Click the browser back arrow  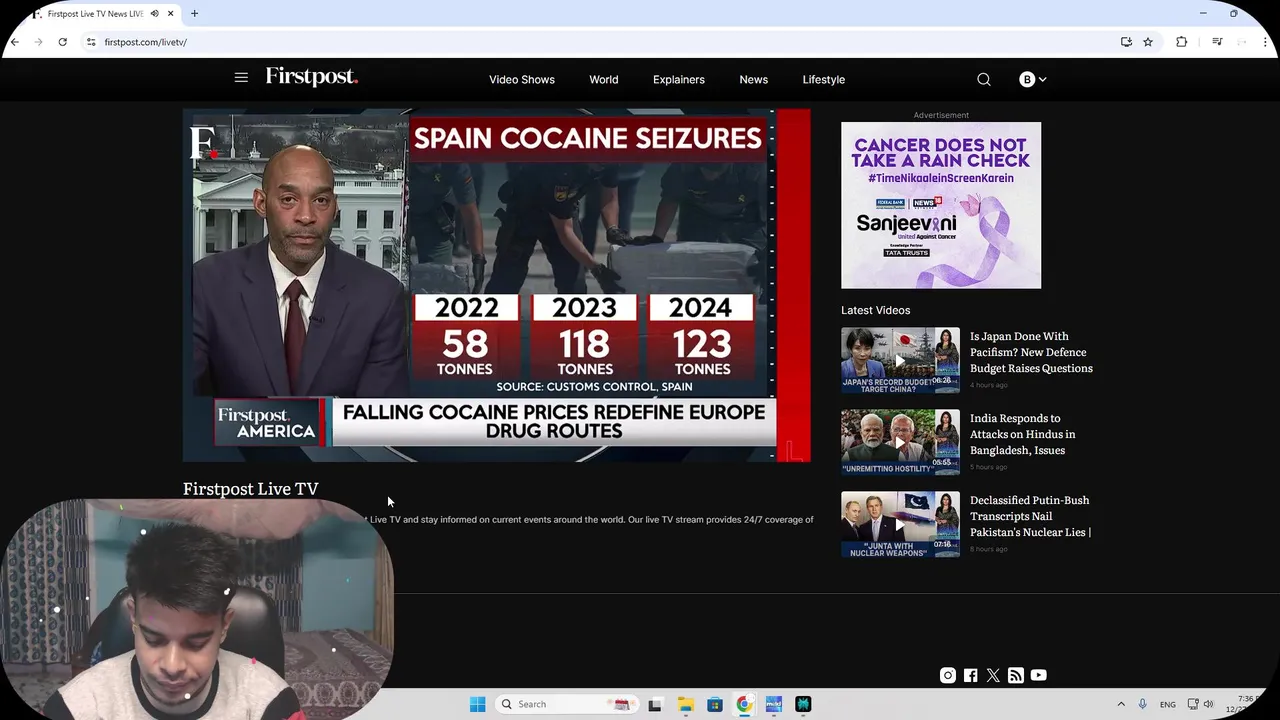pyautogui.click(x=15, y=42)
